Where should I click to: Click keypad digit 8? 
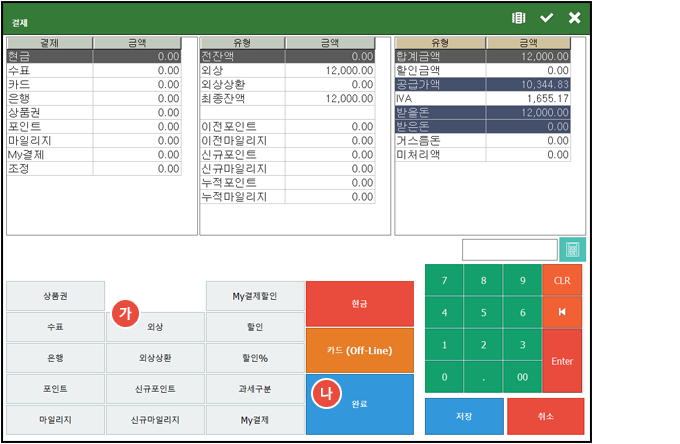point(484,281)
